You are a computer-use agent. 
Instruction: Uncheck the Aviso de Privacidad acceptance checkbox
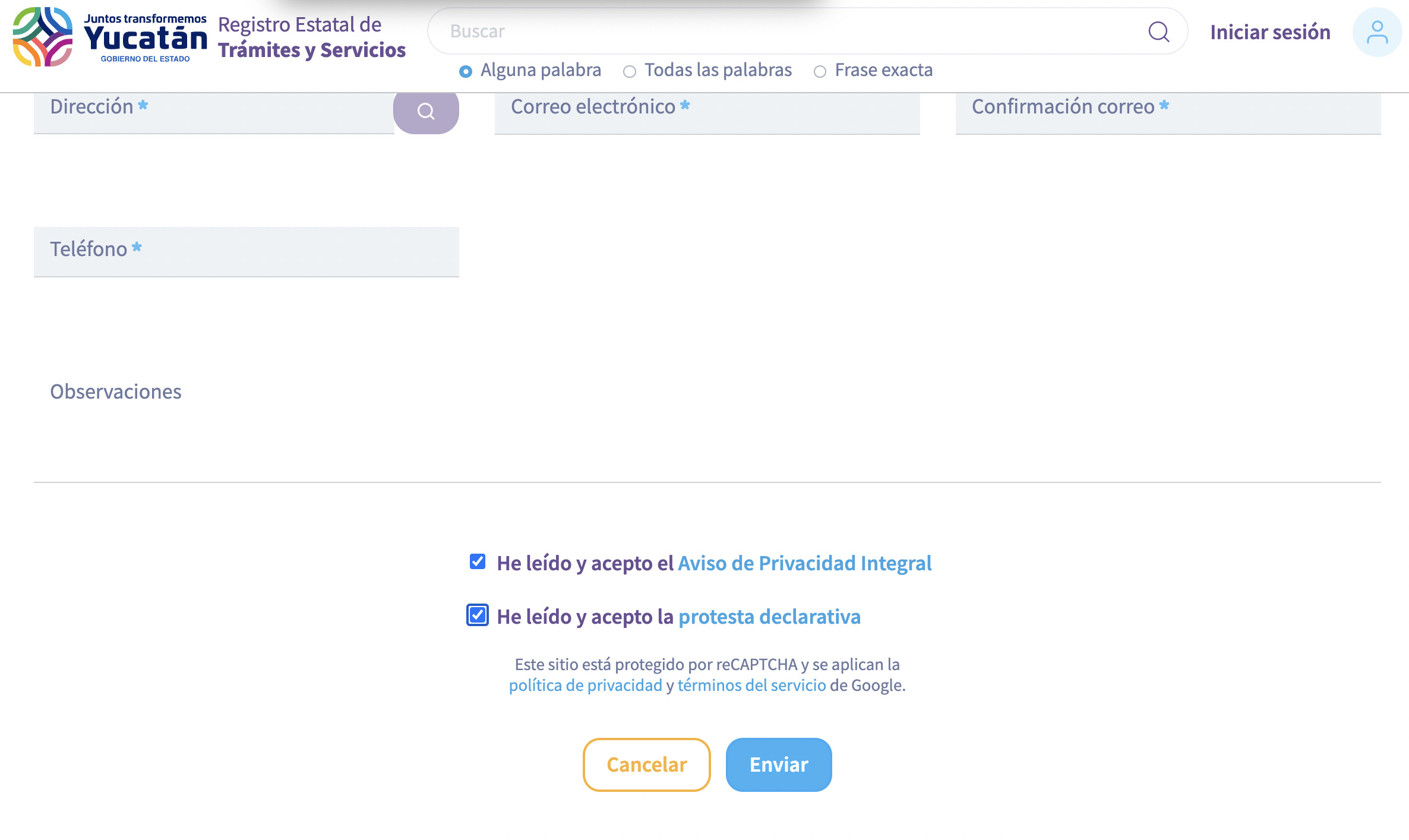pyautogui.click(x=478, y=561)
